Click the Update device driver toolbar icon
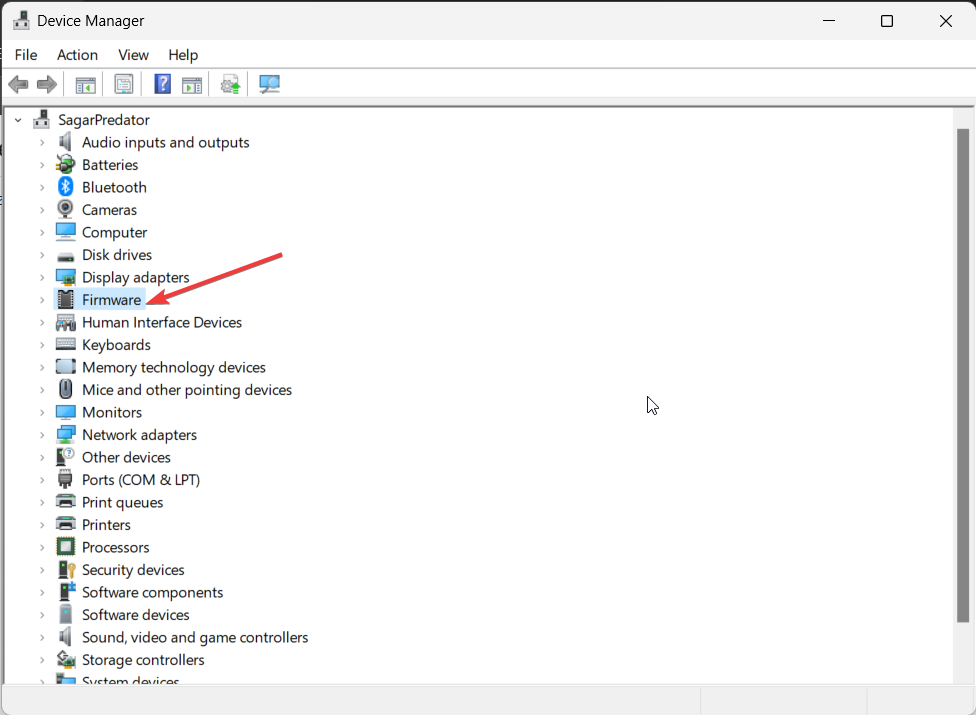Image resolution: width=976 pixels, height=715 pixels. tap(230, 85)
